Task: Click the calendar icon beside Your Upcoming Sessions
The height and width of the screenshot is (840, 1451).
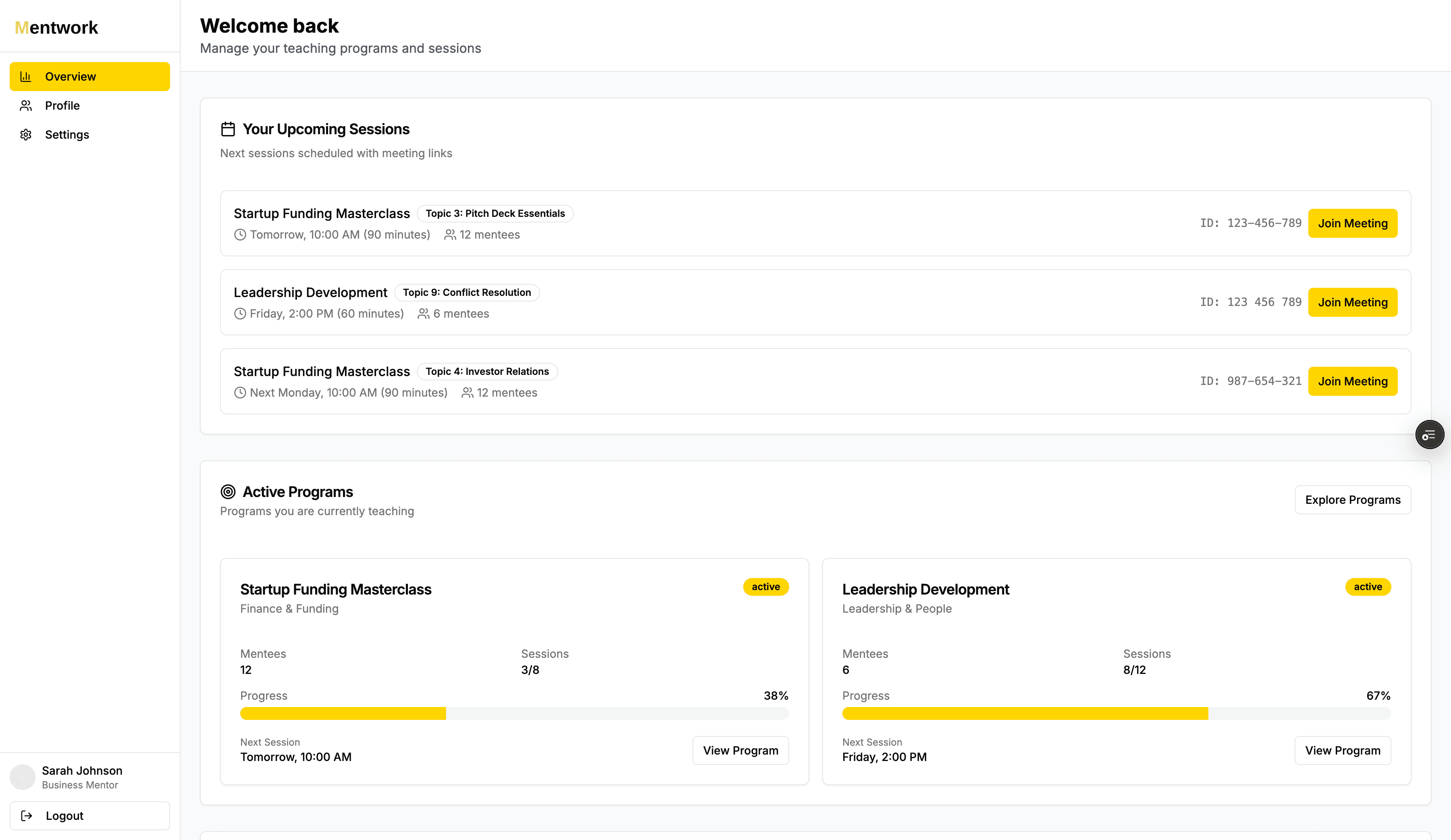Action: pos(228,129)
